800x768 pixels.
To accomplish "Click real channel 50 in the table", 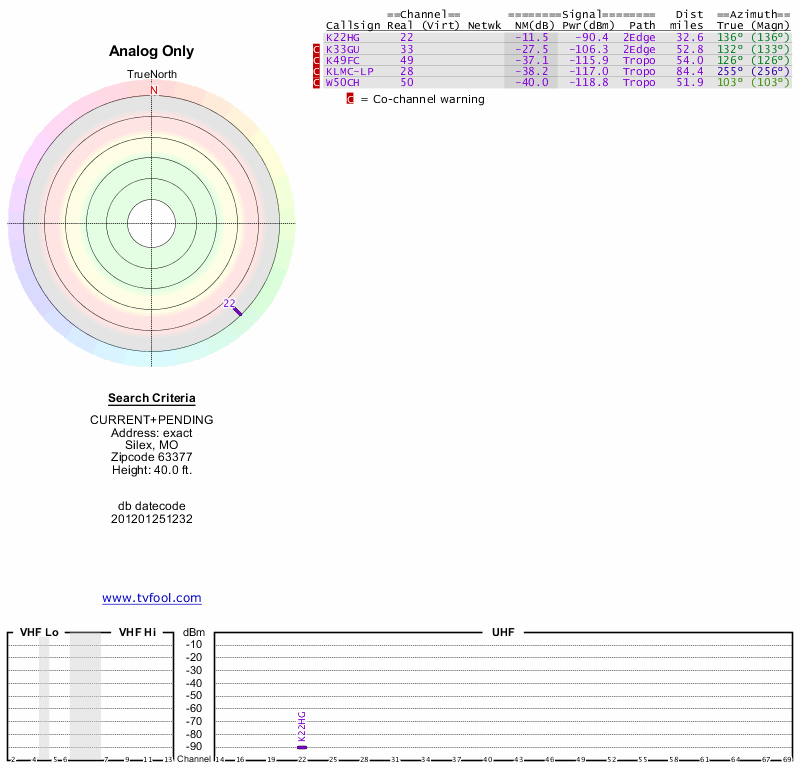I will click(407, 83).
